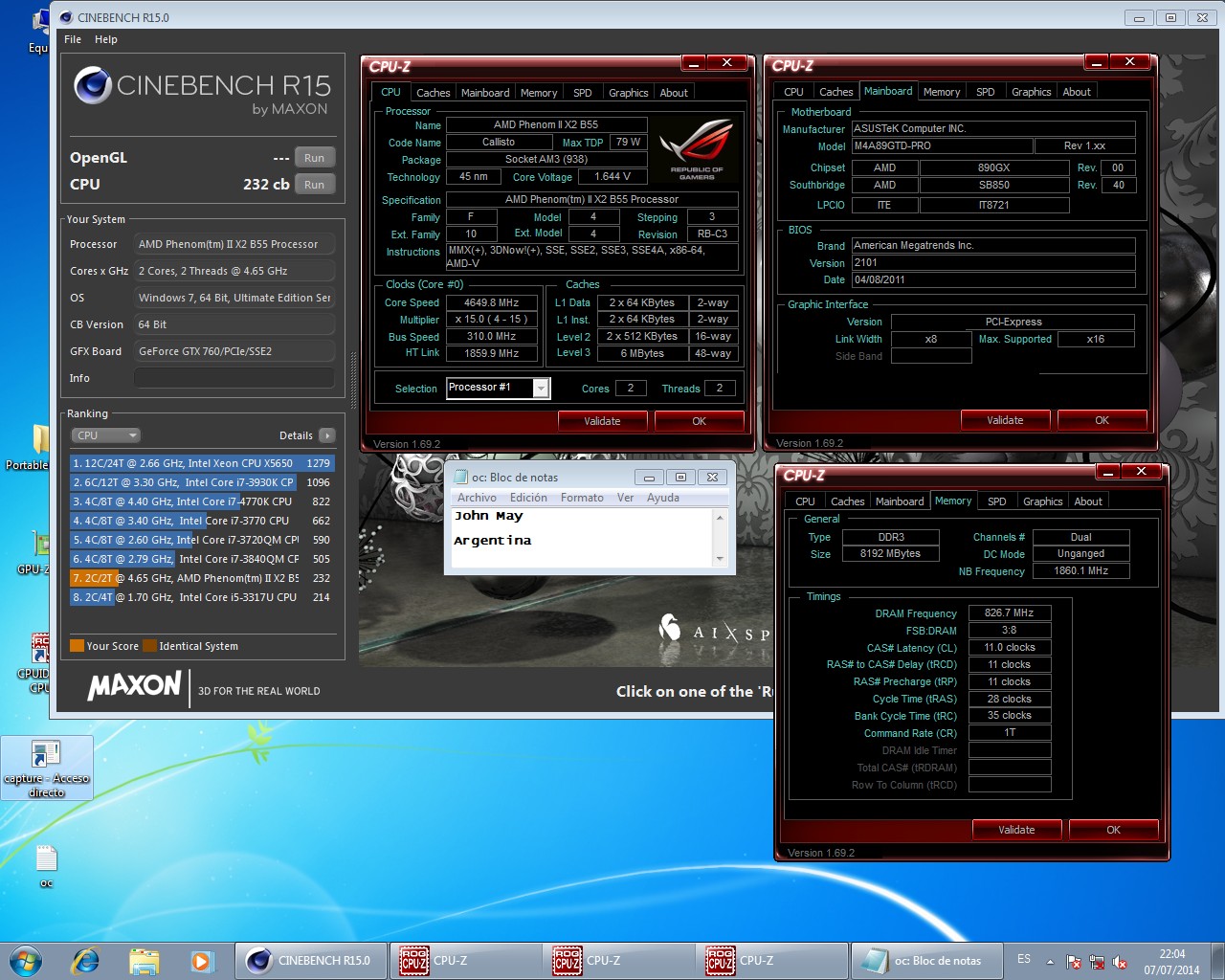Show hidden tray icons arrow
Screen dimensions: 1225x980
[1050, 962]
